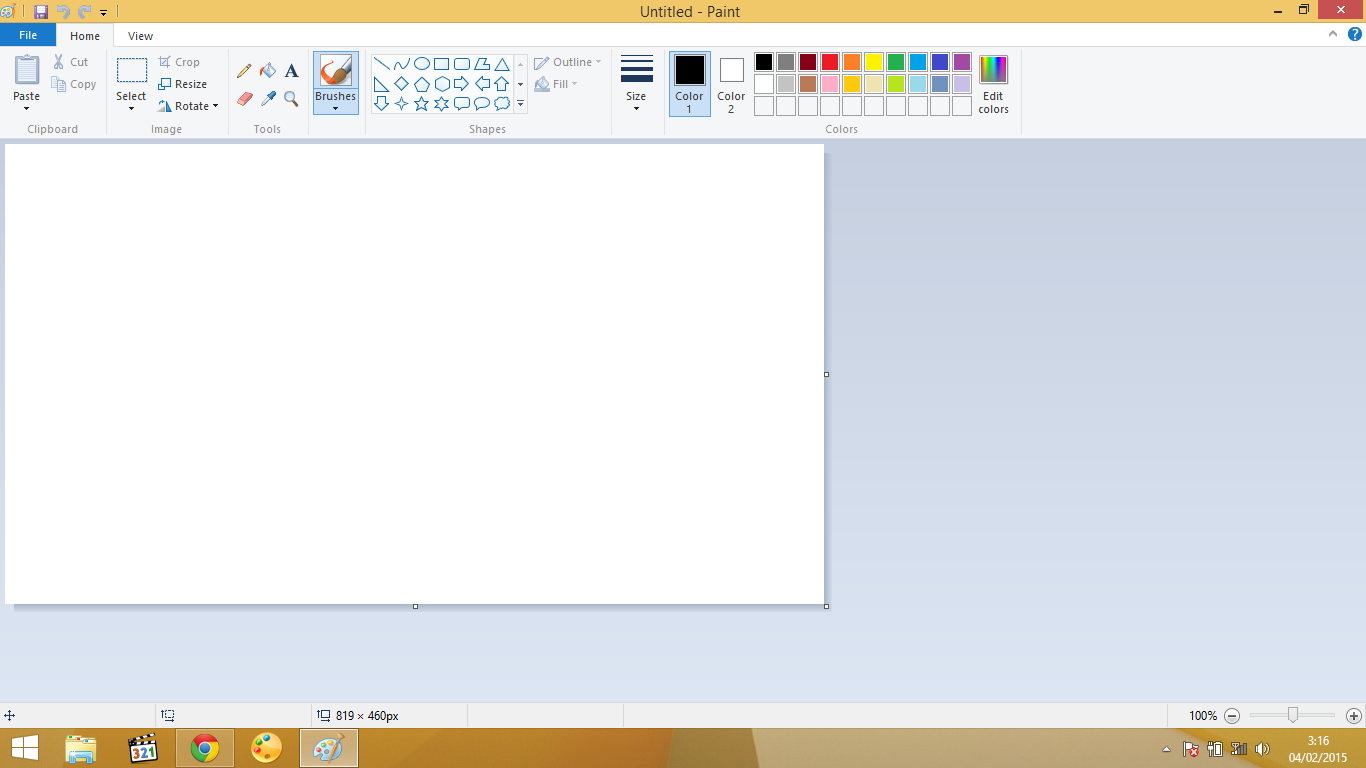1366x768 pixels.
Task: Select the Fill with color tool
Action: pos(267,71)
